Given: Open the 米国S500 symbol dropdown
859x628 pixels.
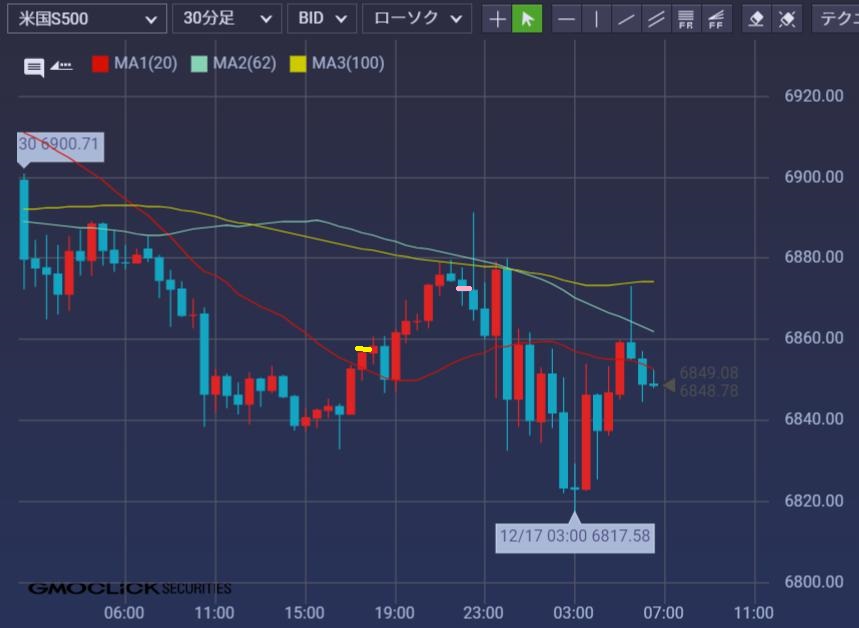Looking at the screenshot, I should click(x=87, y=19).
